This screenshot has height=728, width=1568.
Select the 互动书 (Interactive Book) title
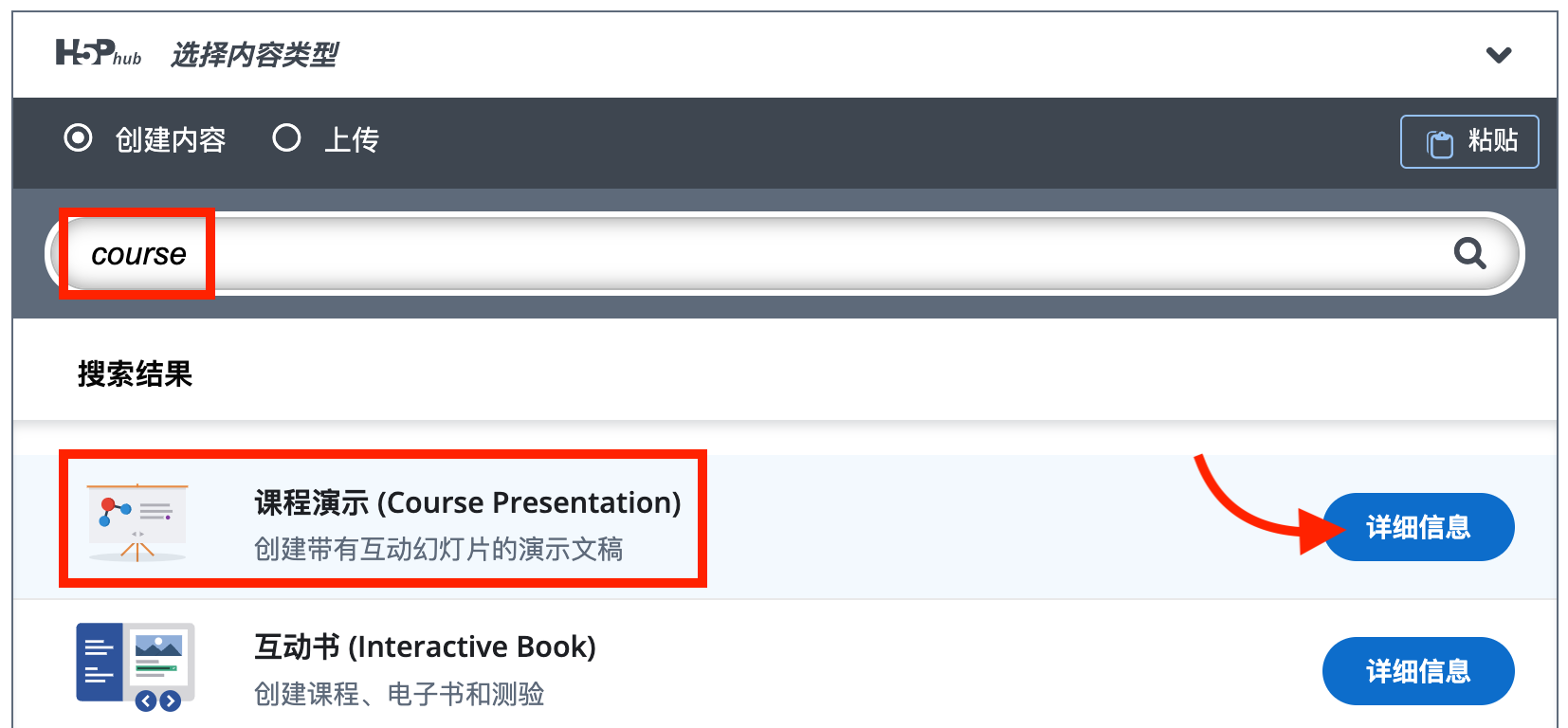pos(425,646)
